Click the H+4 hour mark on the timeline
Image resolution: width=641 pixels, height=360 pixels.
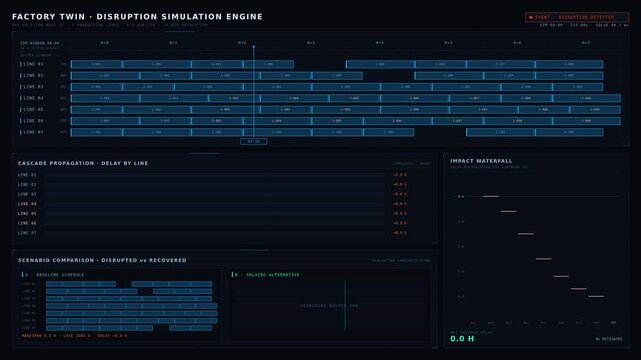tap(379, 42)
